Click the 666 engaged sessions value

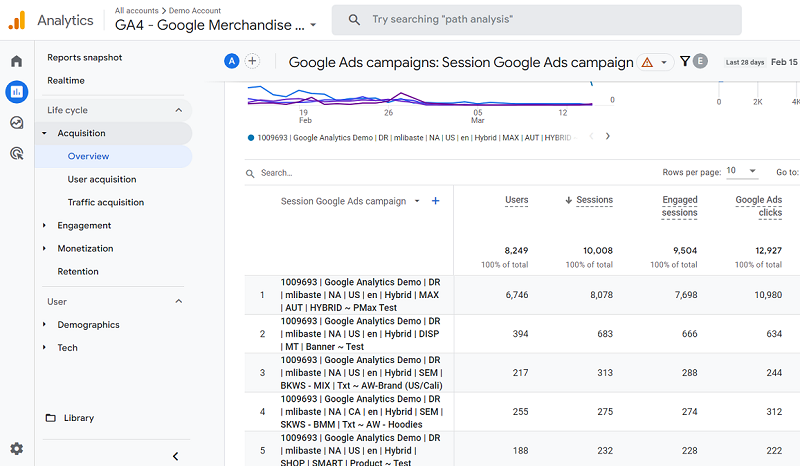click(689, 334)
